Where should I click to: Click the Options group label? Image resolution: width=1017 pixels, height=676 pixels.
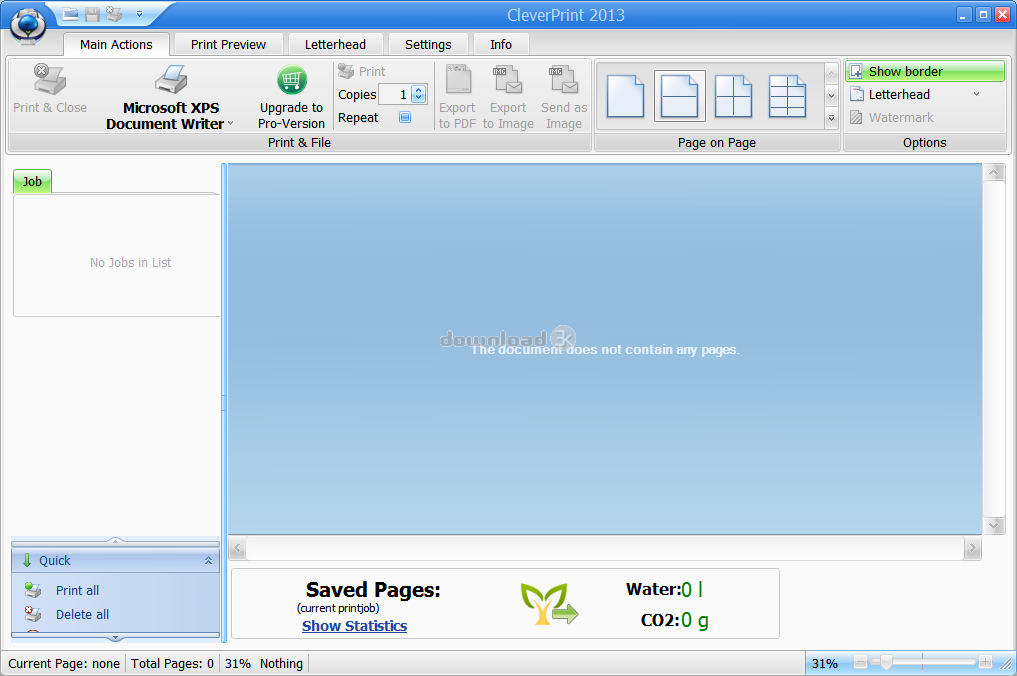[x=924, y=143]
